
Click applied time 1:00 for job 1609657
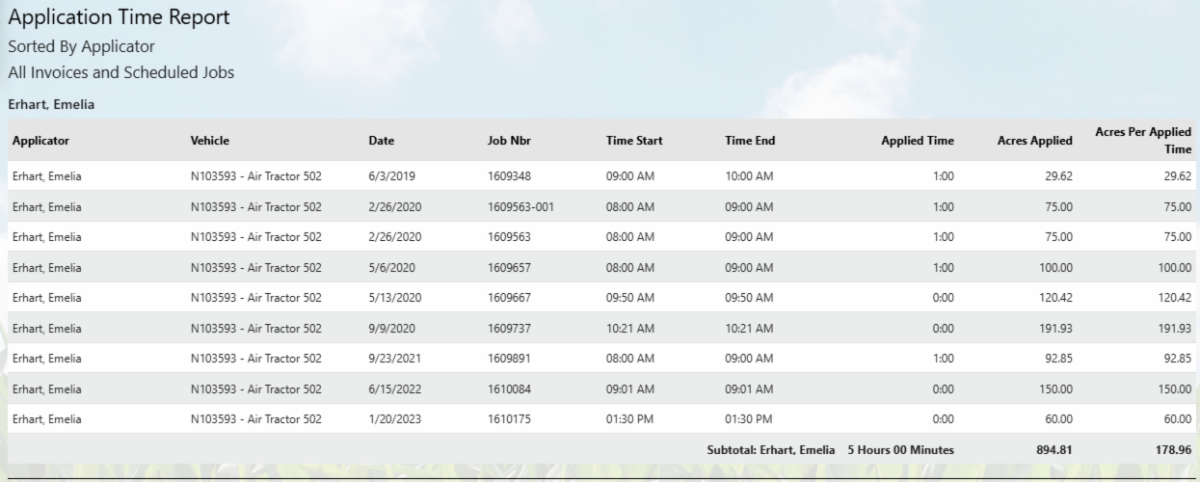point(944,267)
